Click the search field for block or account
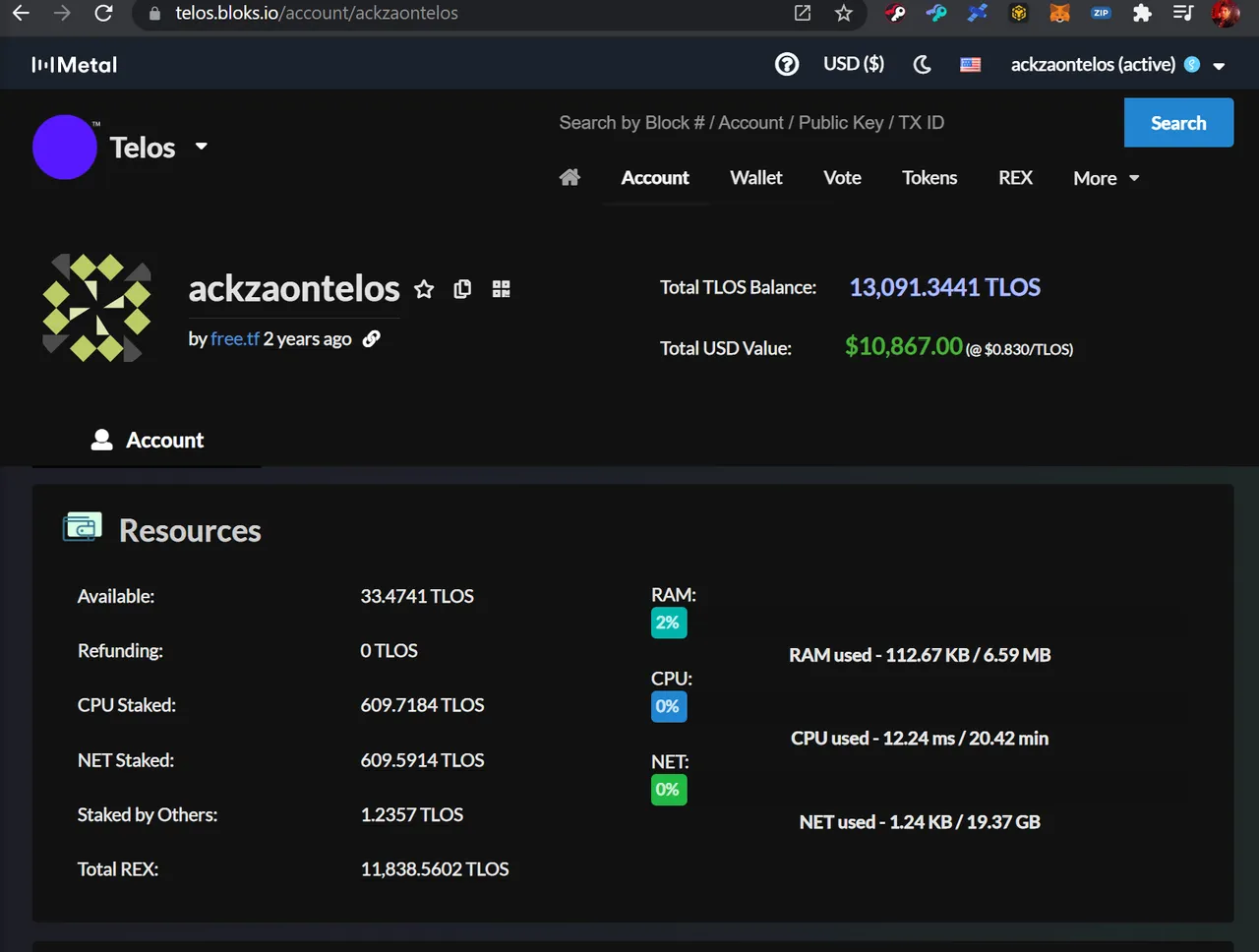The image size is (1259, 952). tap(836, 123)
